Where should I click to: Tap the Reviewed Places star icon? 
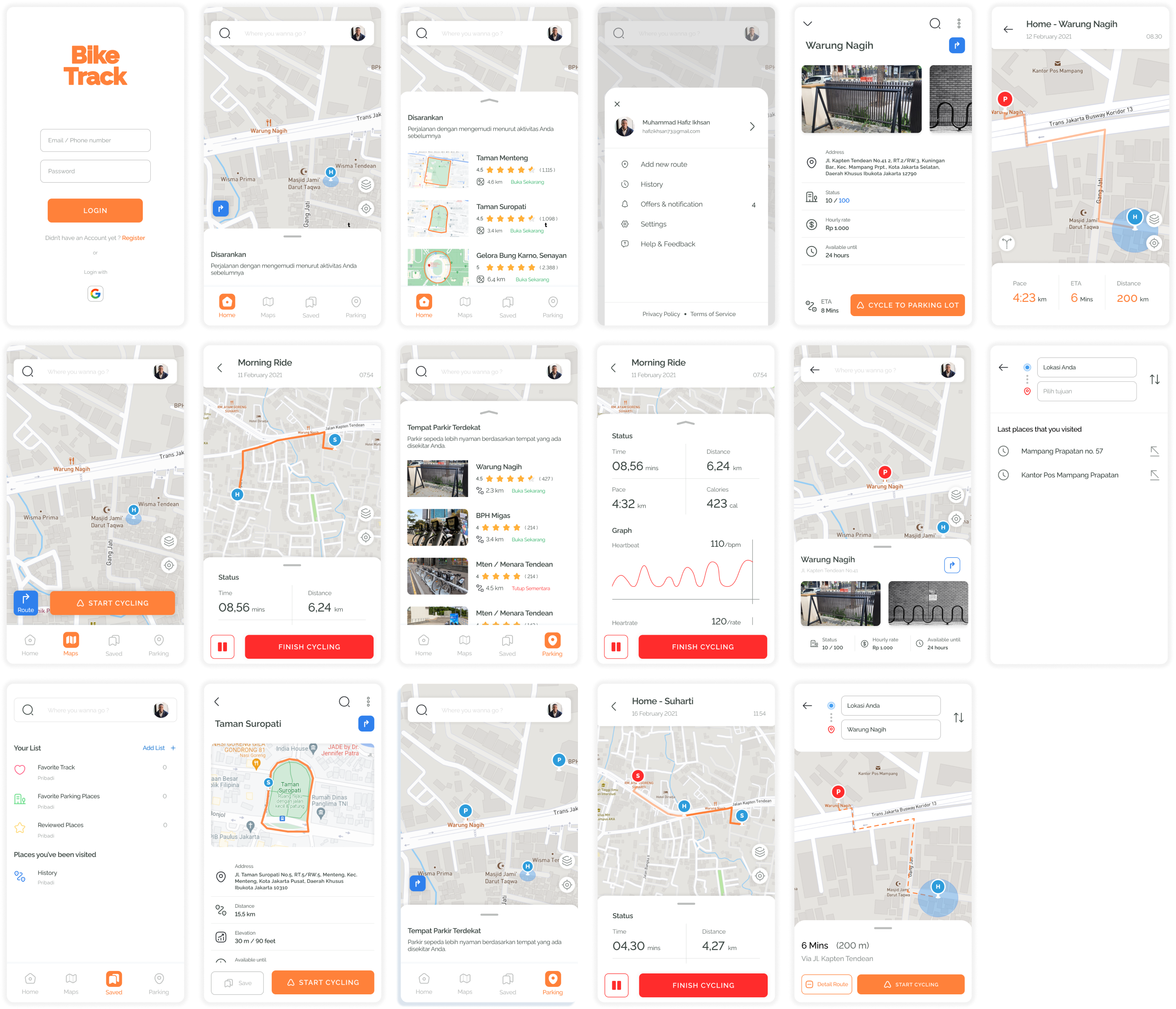click(20, 828)
